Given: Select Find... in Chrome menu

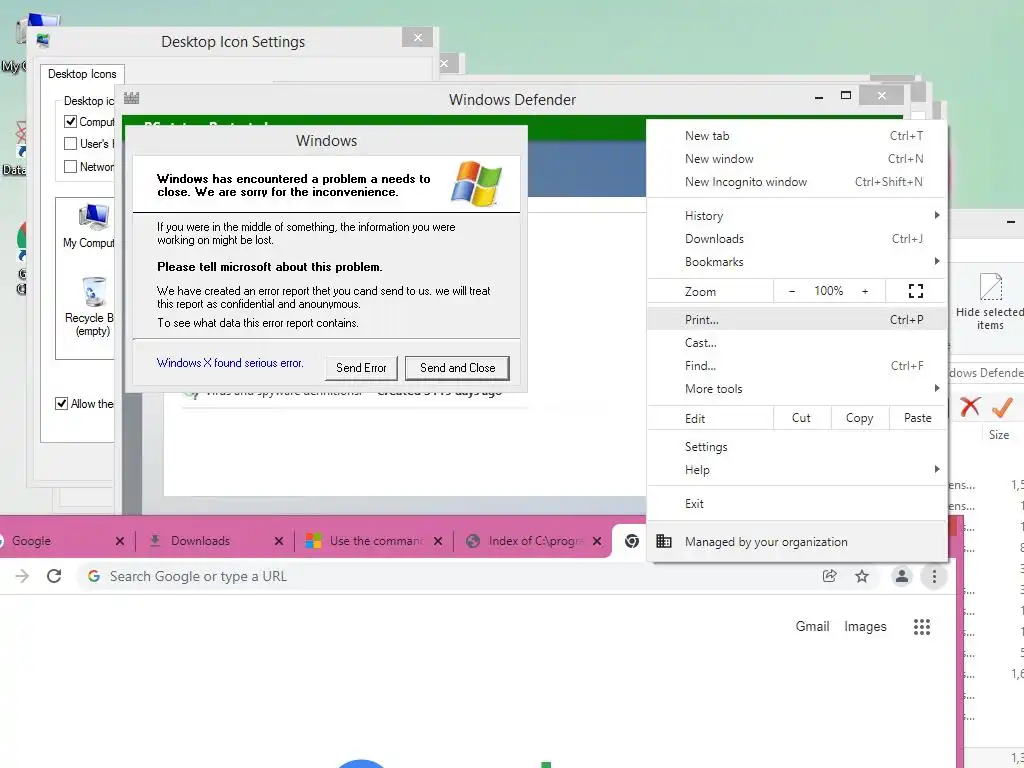Looking at the screenshot, I should [797, 366].
